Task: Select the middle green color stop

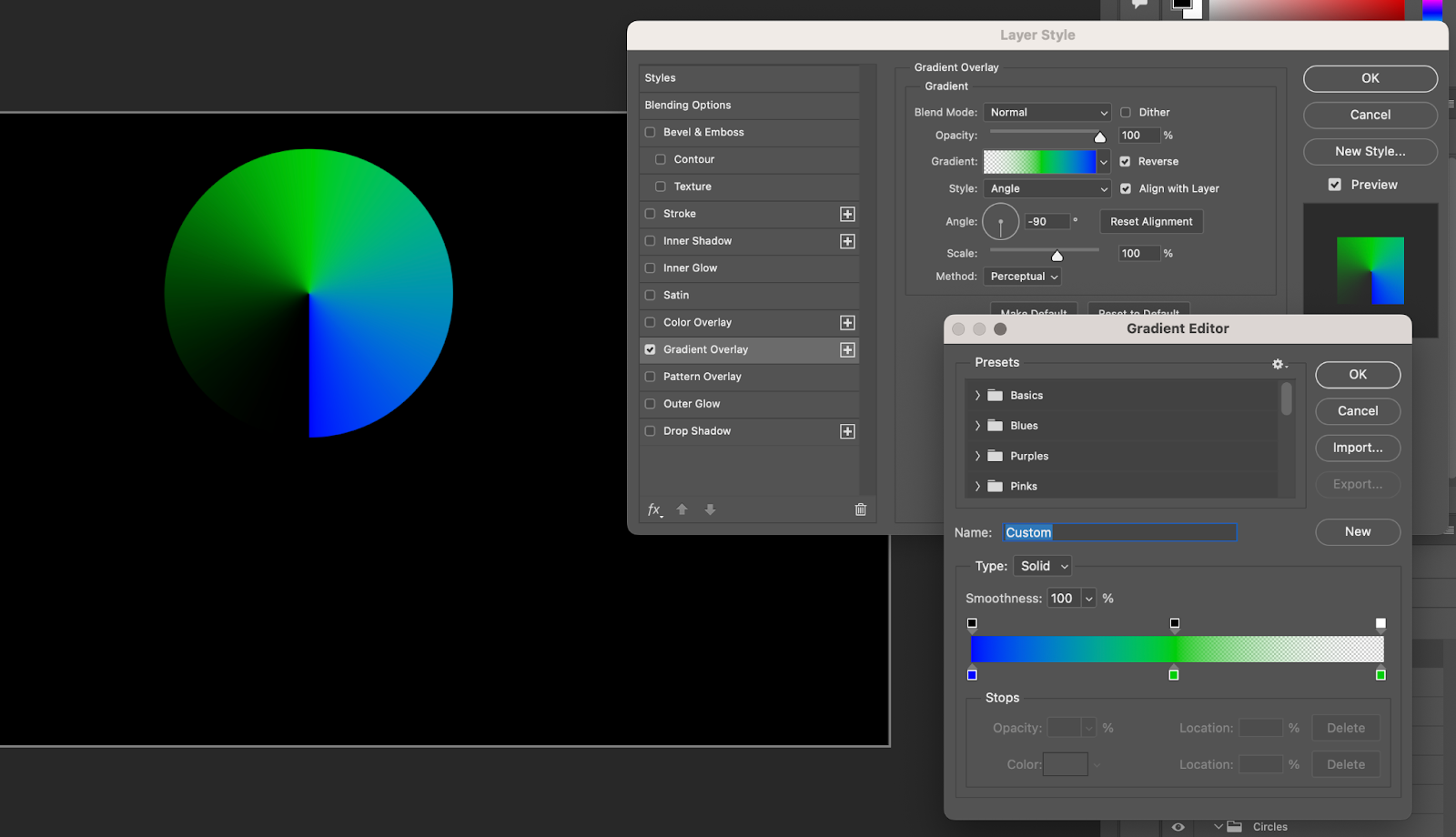Action: click(1174, 675)
